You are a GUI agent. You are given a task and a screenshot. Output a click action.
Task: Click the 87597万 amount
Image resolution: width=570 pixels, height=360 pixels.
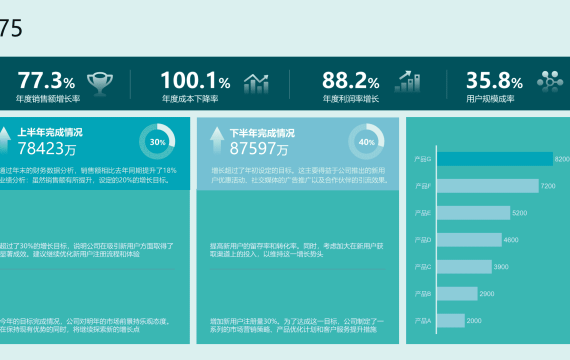(259, 148)
